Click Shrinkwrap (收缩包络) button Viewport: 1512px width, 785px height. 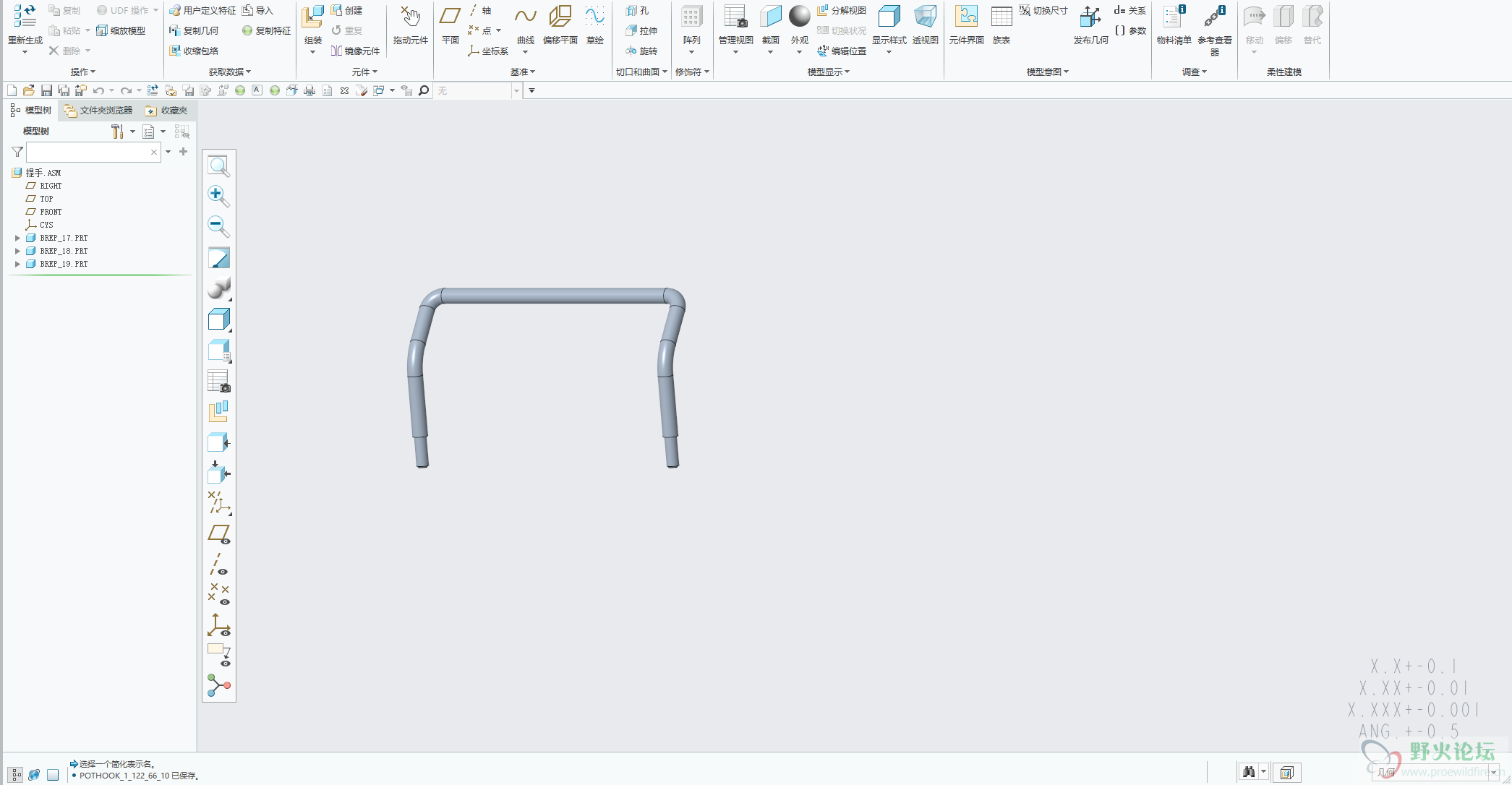pyautogui.click(x=194, y=51)
